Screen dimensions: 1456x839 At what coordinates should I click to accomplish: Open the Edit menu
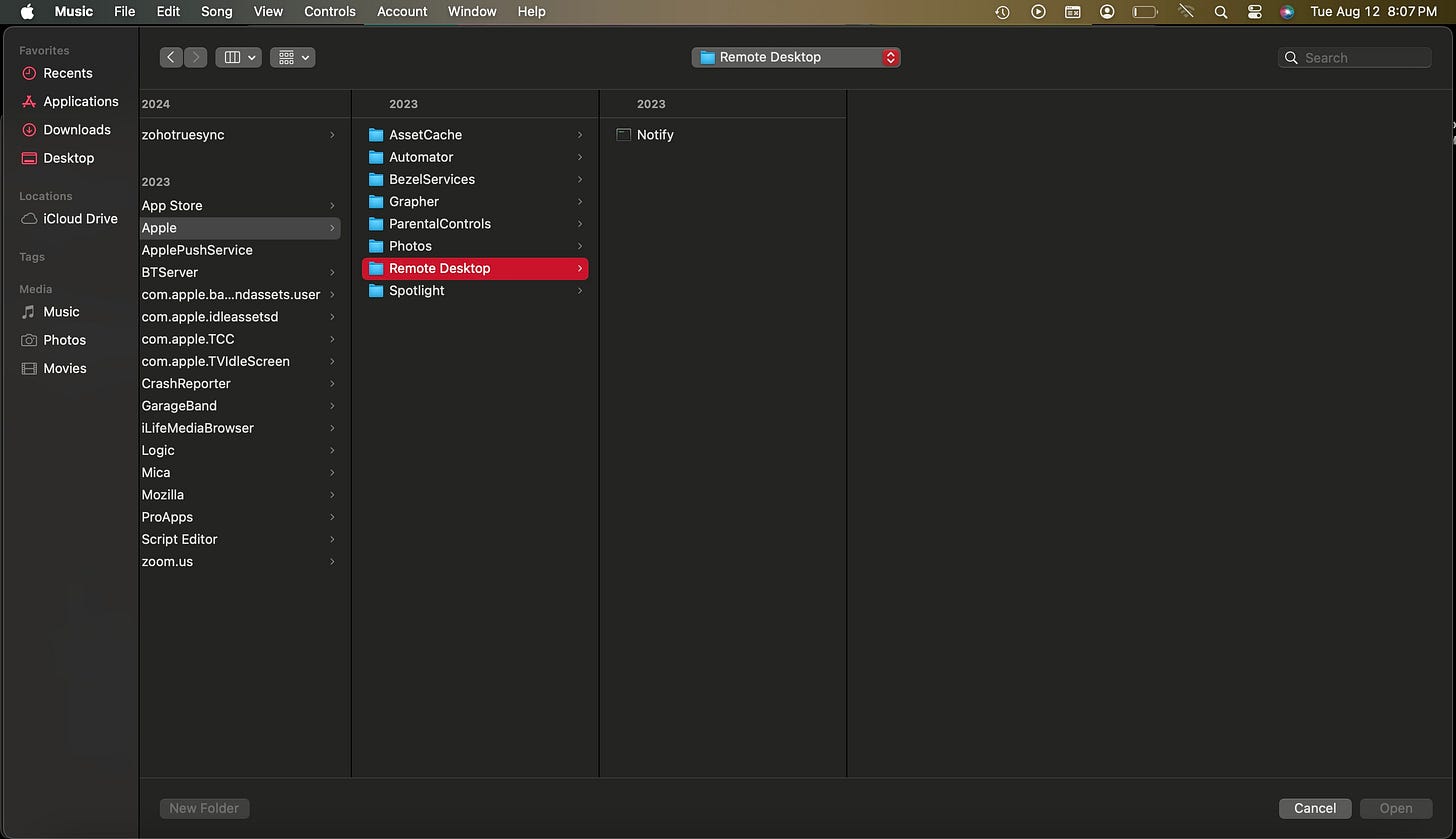[168, 12]
